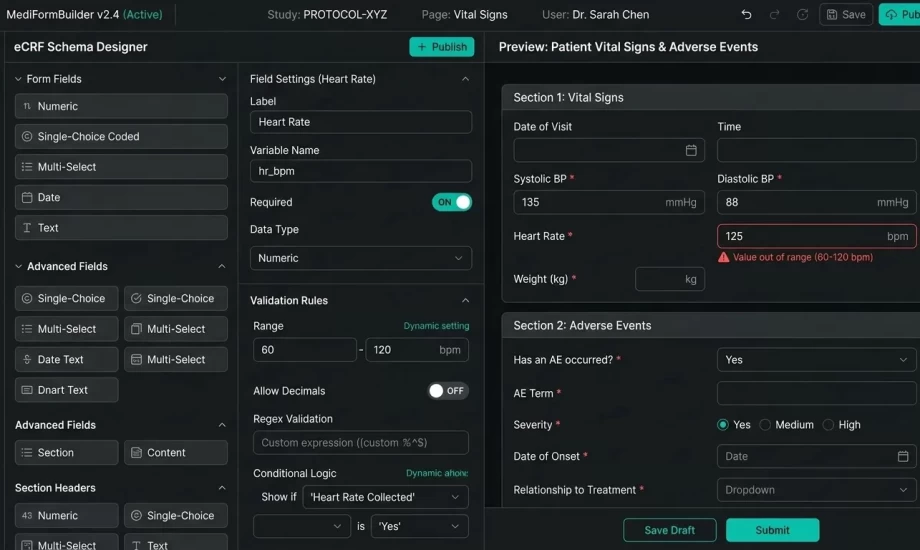The image size is (920, 550).
Task: Open the empty operator dropdown before 'is'
Action: pyautogui.click(x=302, y=527)
